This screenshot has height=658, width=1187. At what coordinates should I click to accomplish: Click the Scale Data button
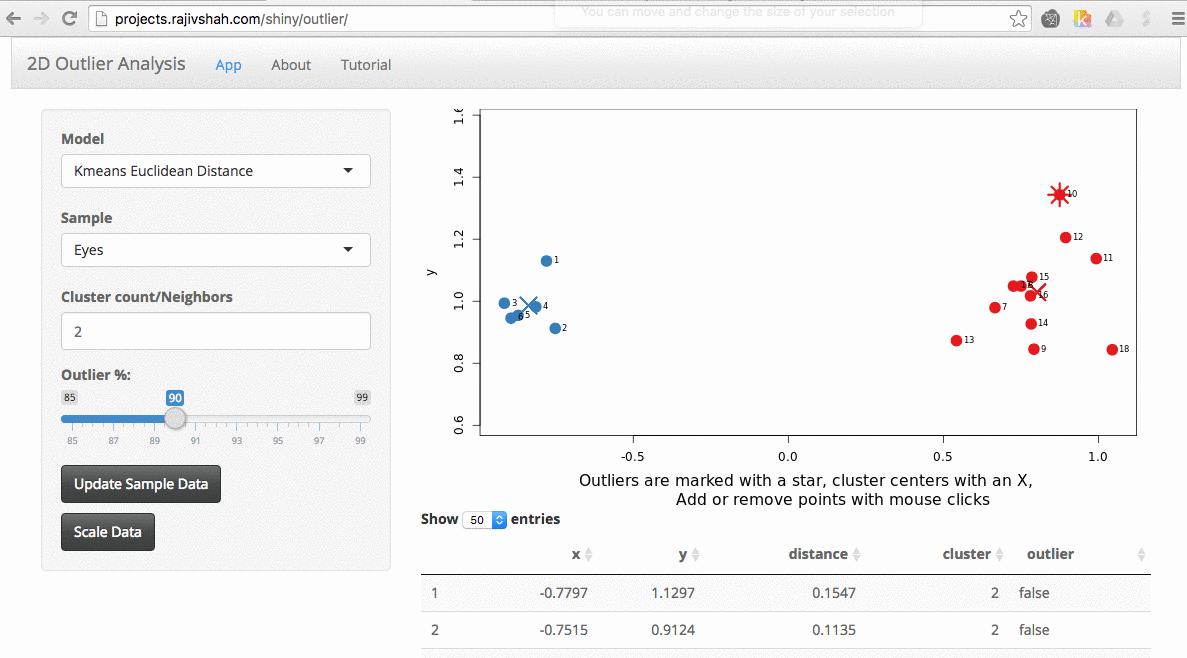click(108, 532)
